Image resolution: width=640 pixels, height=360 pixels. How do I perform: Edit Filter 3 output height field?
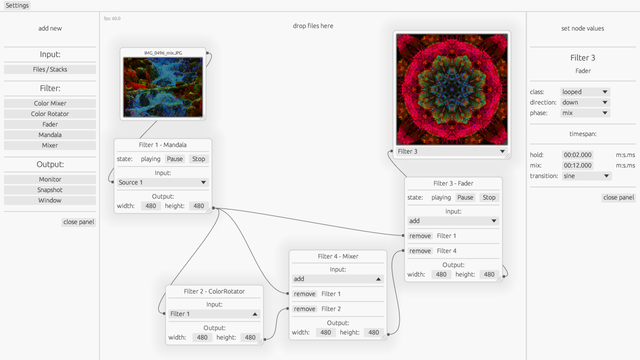point(489,275)
